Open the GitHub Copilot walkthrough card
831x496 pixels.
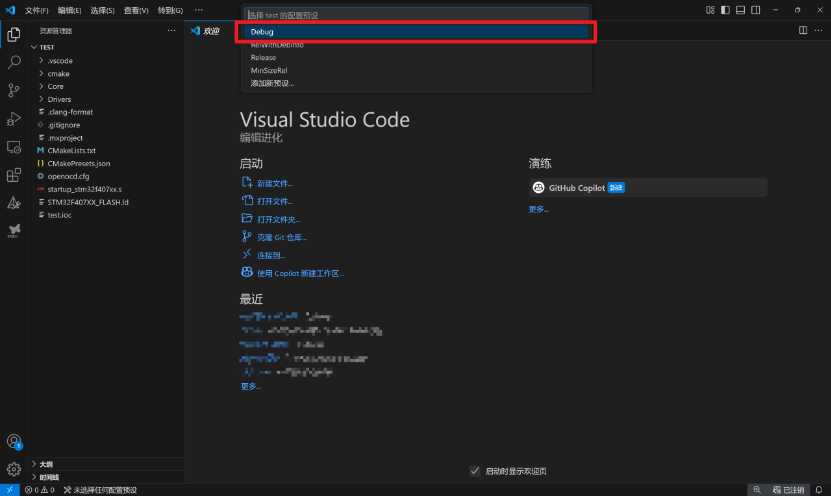tap(648, 188)
